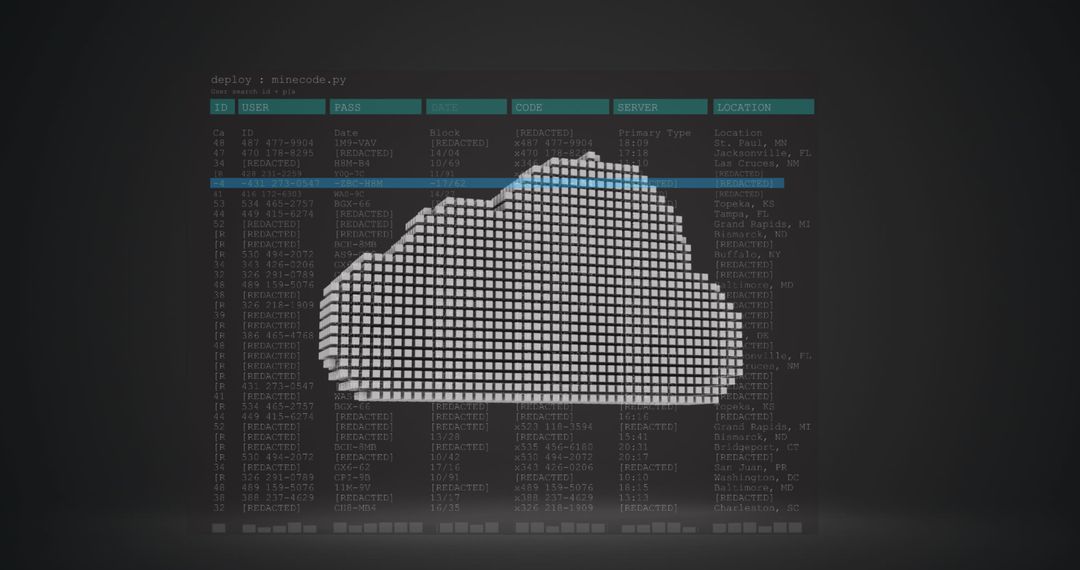Screen dimensions: 1080x570
Task: Select server time '20:17'
Action: [x=633, y=457]
